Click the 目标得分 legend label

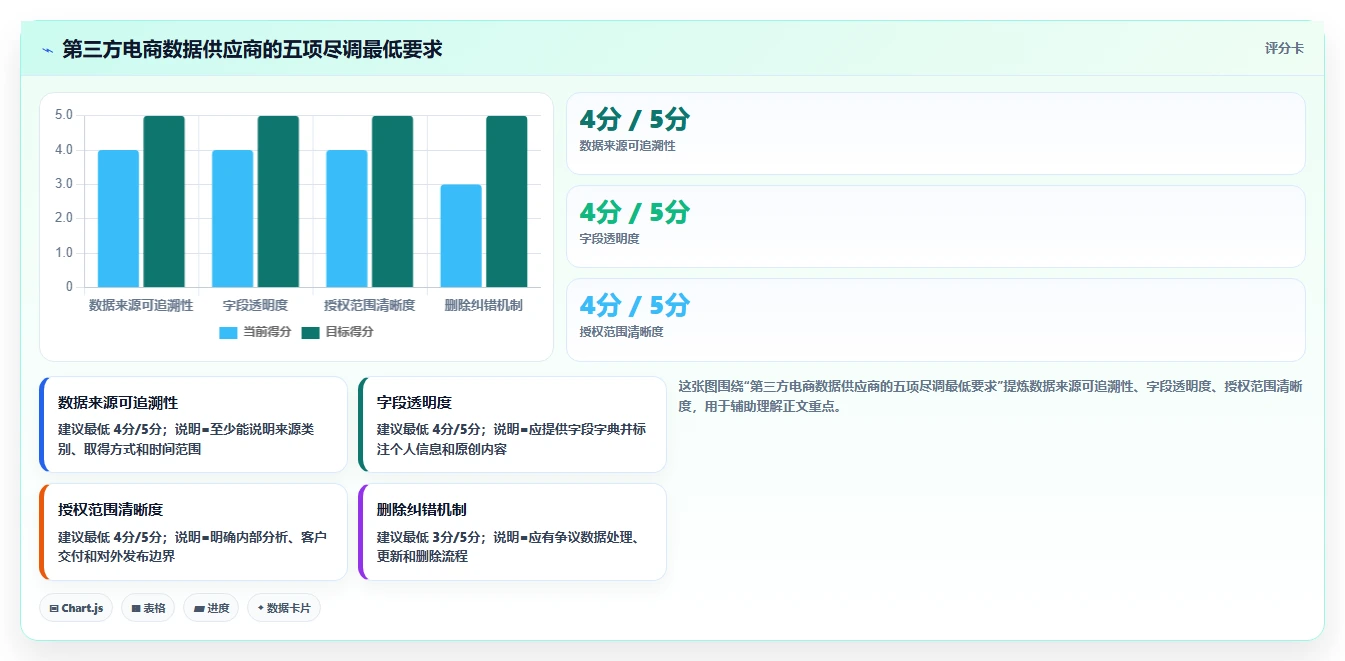tap(349, 333)
